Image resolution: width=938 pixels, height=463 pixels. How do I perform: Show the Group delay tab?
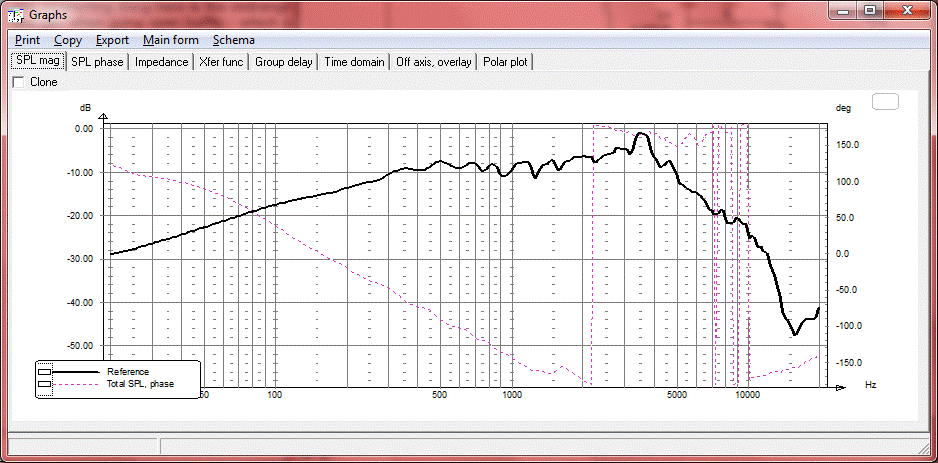pos(284,62)
